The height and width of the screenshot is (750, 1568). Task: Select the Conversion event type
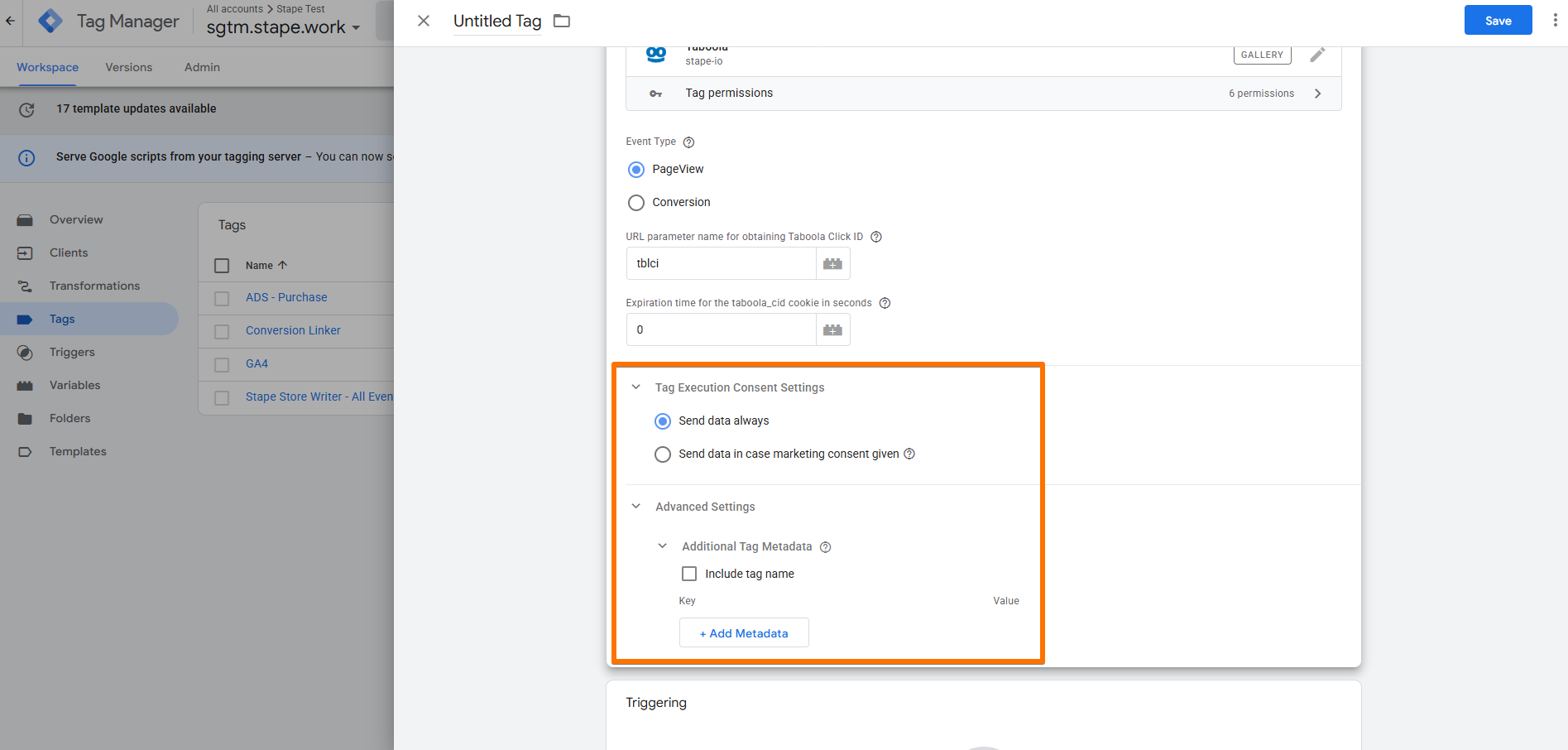click(x=636, y=203)
